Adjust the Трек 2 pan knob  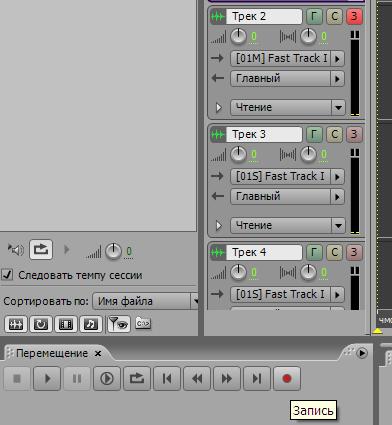pos(308,36)
